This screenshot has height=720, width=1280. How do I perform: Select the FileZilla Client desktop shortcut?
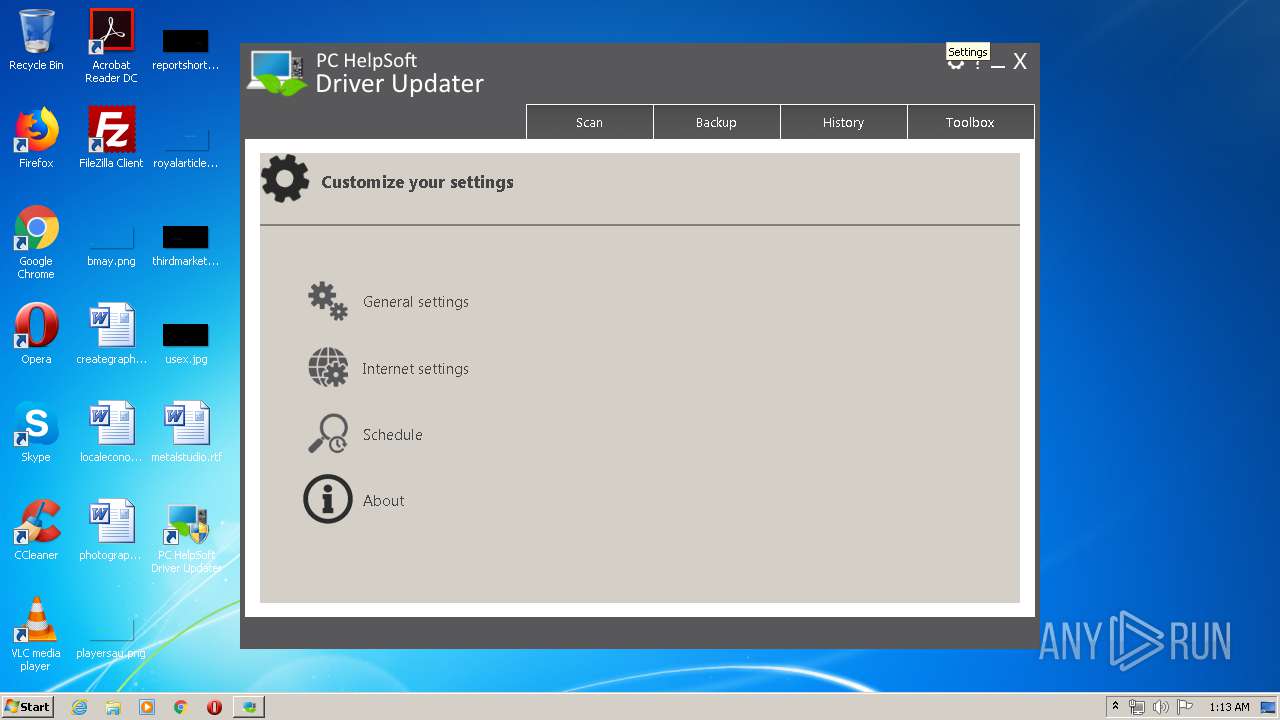click(x=111, y=138)
